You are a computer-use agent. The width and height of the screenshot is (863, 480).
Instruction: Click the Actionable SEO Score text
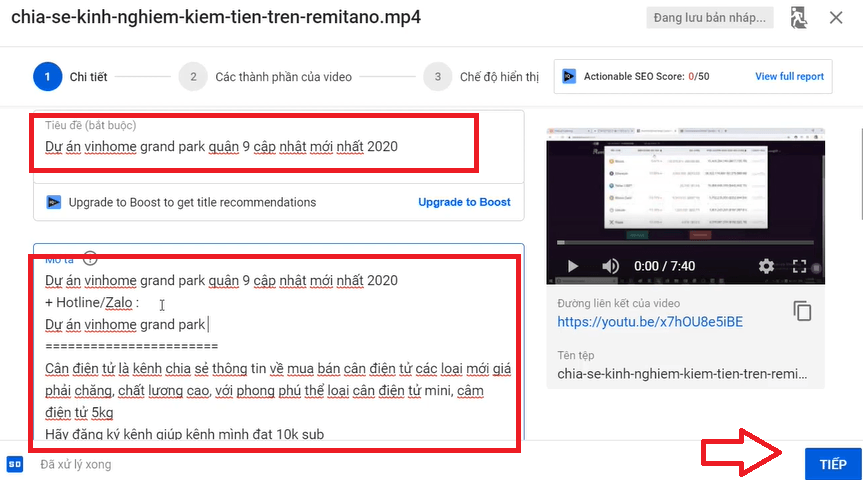(x=646, y=77)
